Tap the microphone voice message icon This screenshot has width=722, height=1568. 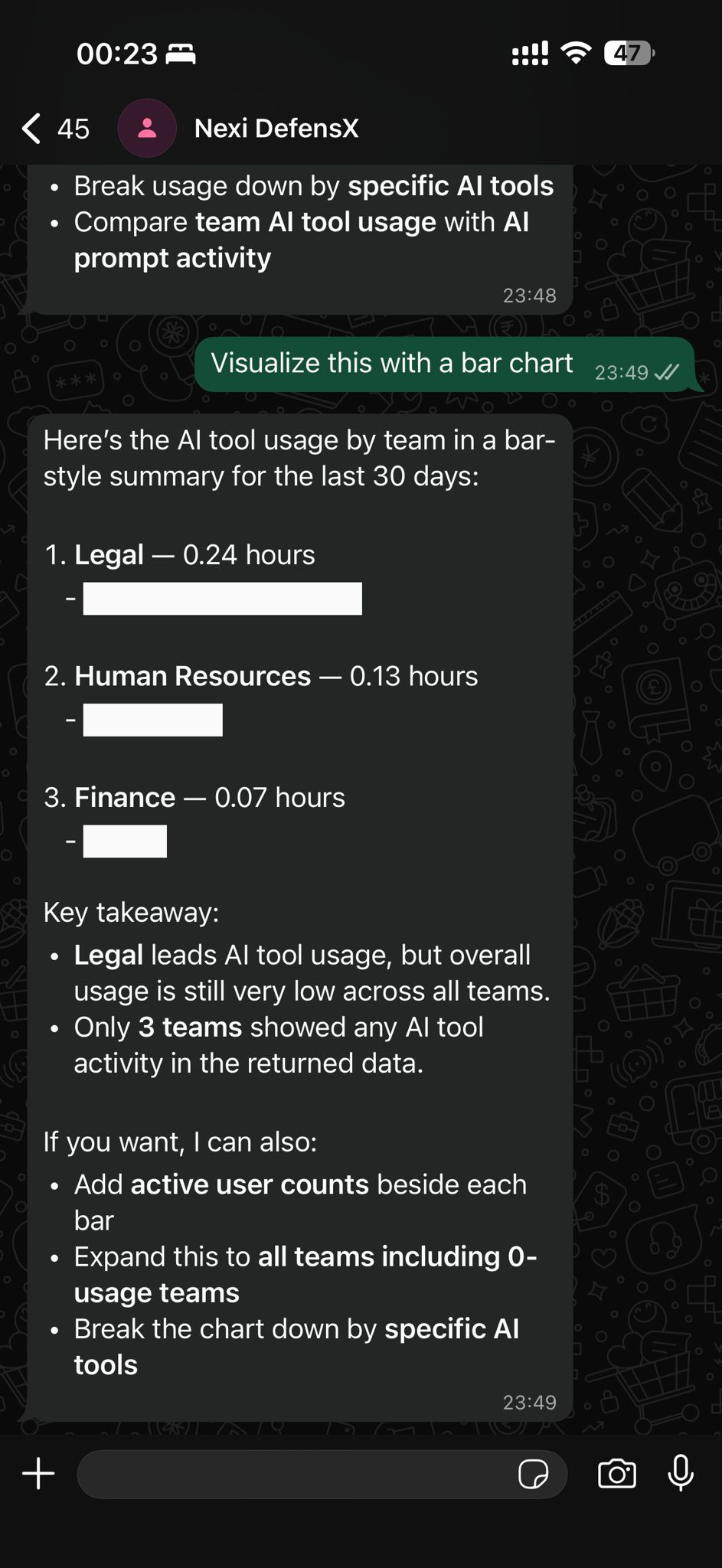click(681, 1474)
